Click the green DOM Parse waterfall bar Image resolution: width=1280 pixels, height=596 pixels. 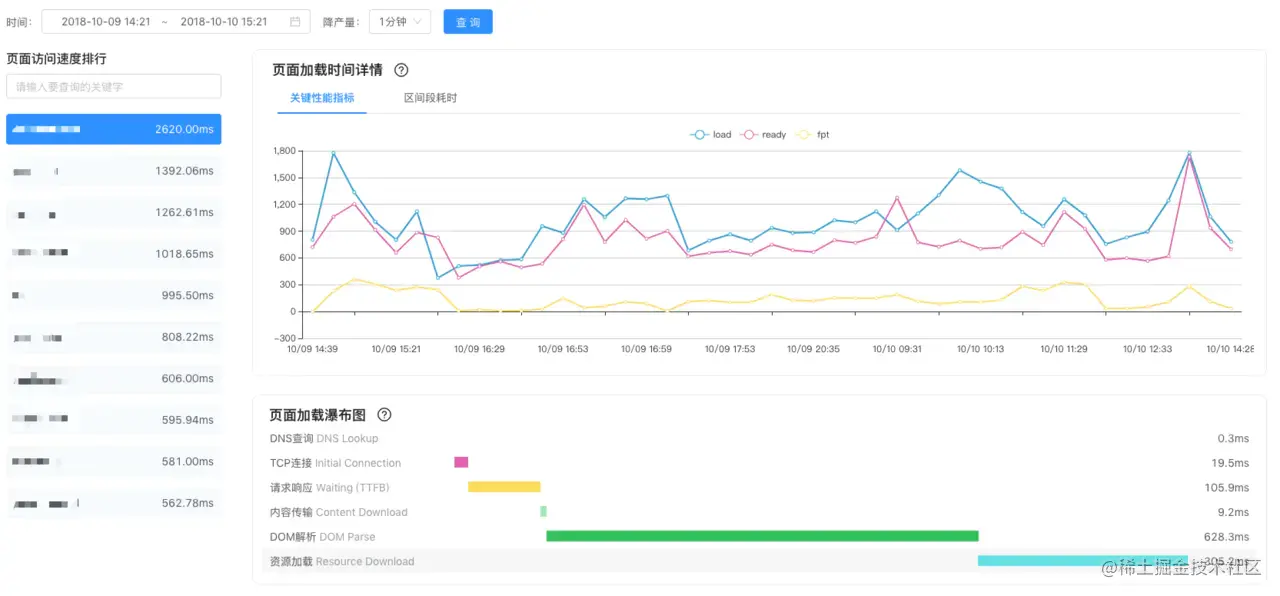pos(762,536)
